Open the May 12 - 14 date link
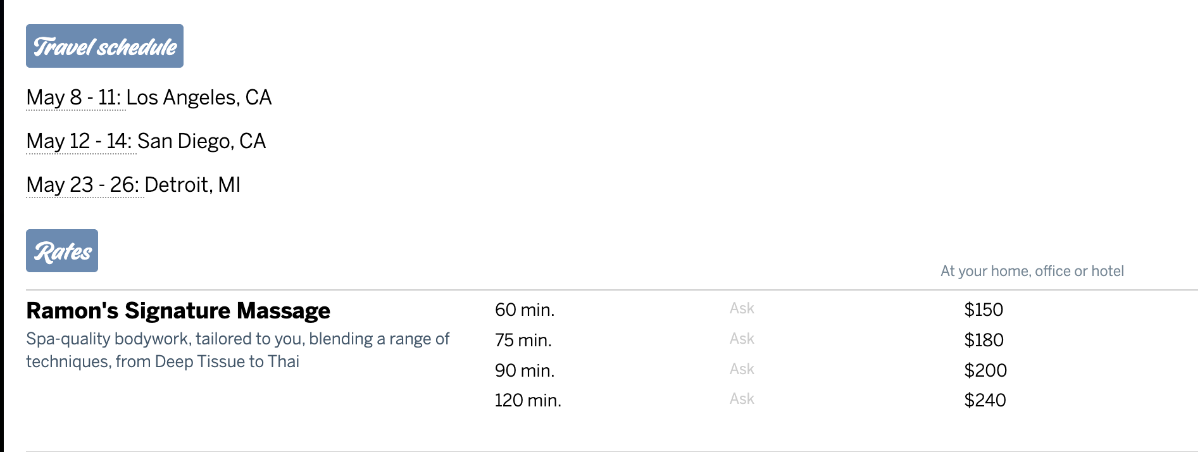 coord(80,141)
